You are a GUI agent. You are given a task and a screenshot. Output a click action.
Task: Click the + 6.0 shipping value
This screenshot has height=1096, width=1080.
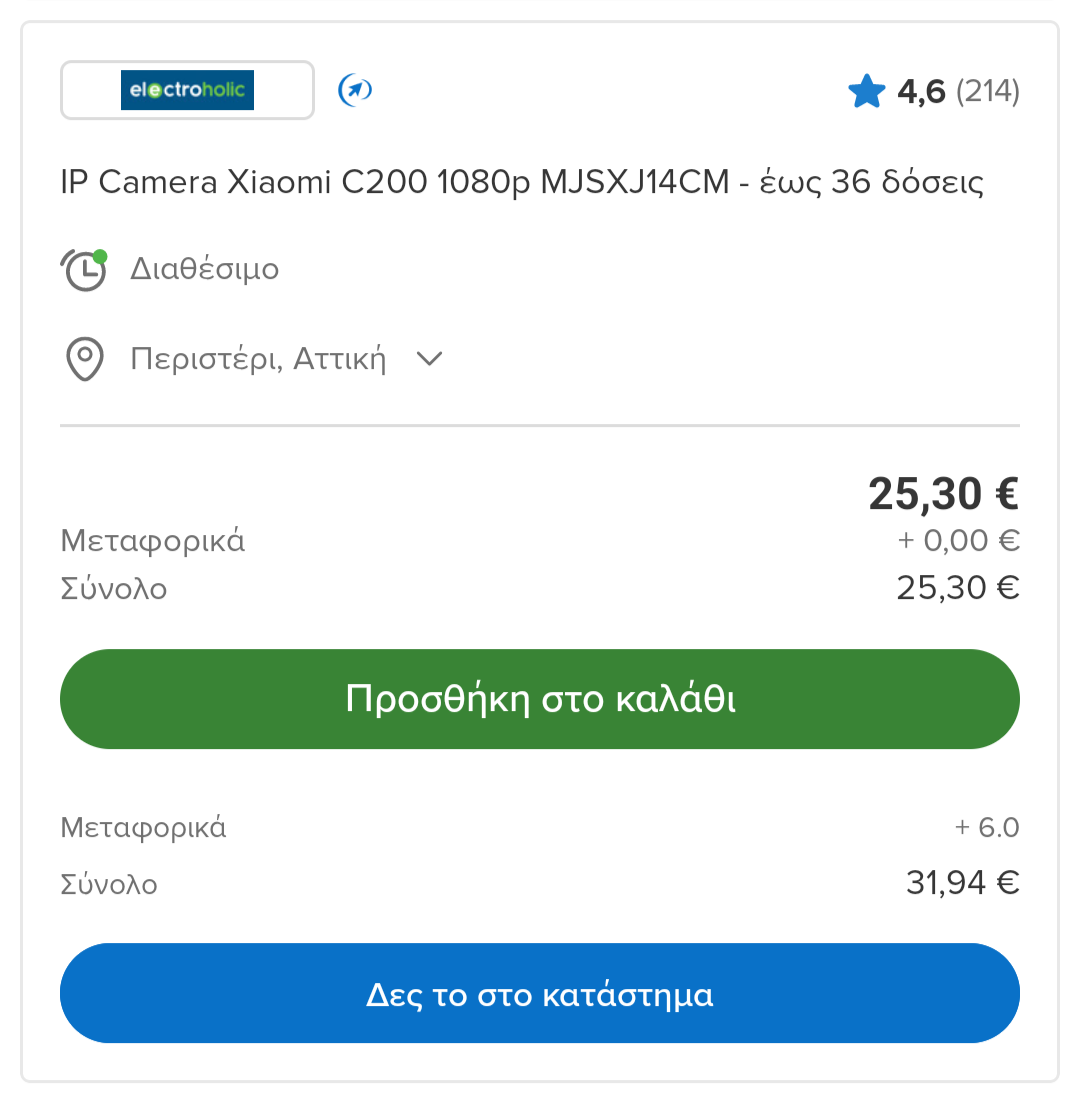986,828
